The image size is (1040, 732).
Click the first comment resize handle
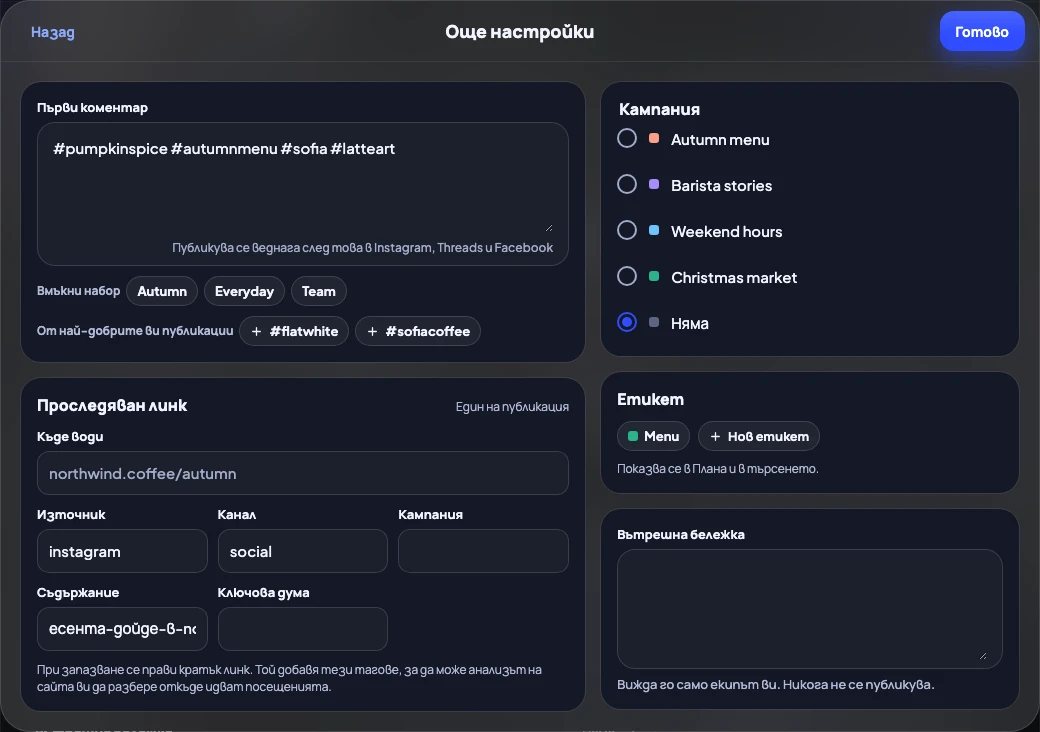click(549, 227)
